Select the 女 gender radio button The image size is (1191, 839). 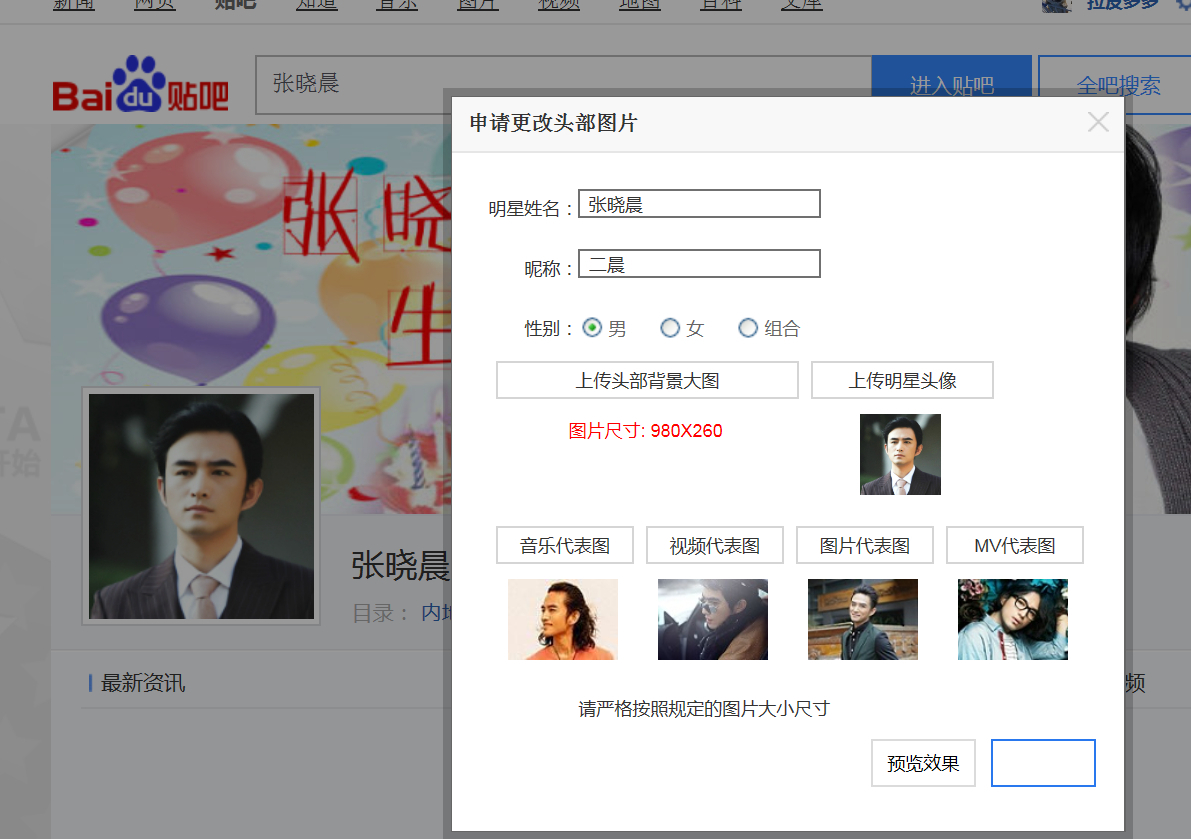coord(669,327)
